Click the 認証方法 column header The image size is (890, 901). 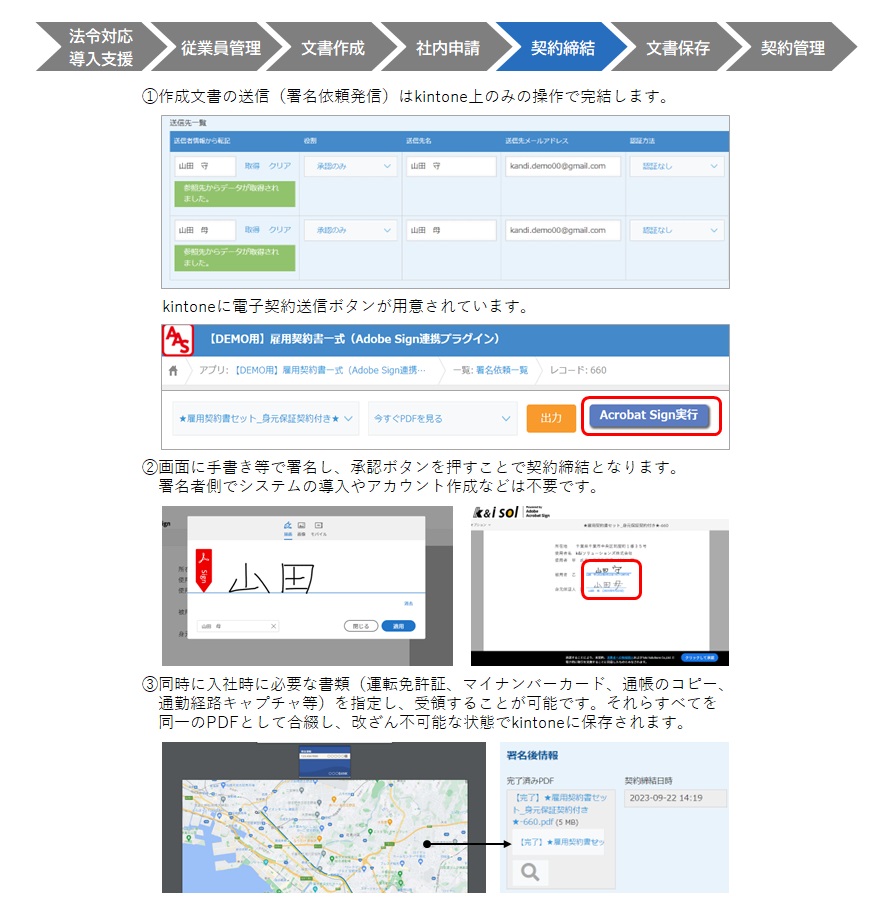[x=642, y=141]
